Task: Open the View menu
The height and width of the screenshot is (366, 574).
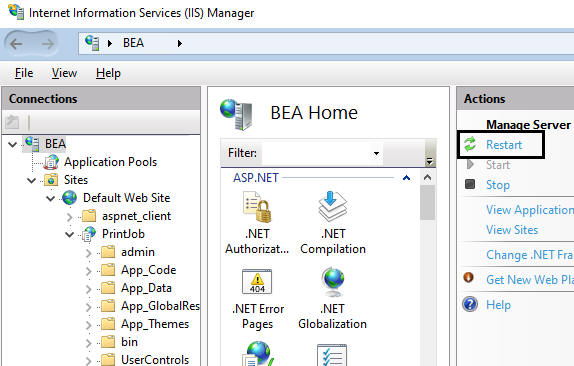Action: click(64, 73)
